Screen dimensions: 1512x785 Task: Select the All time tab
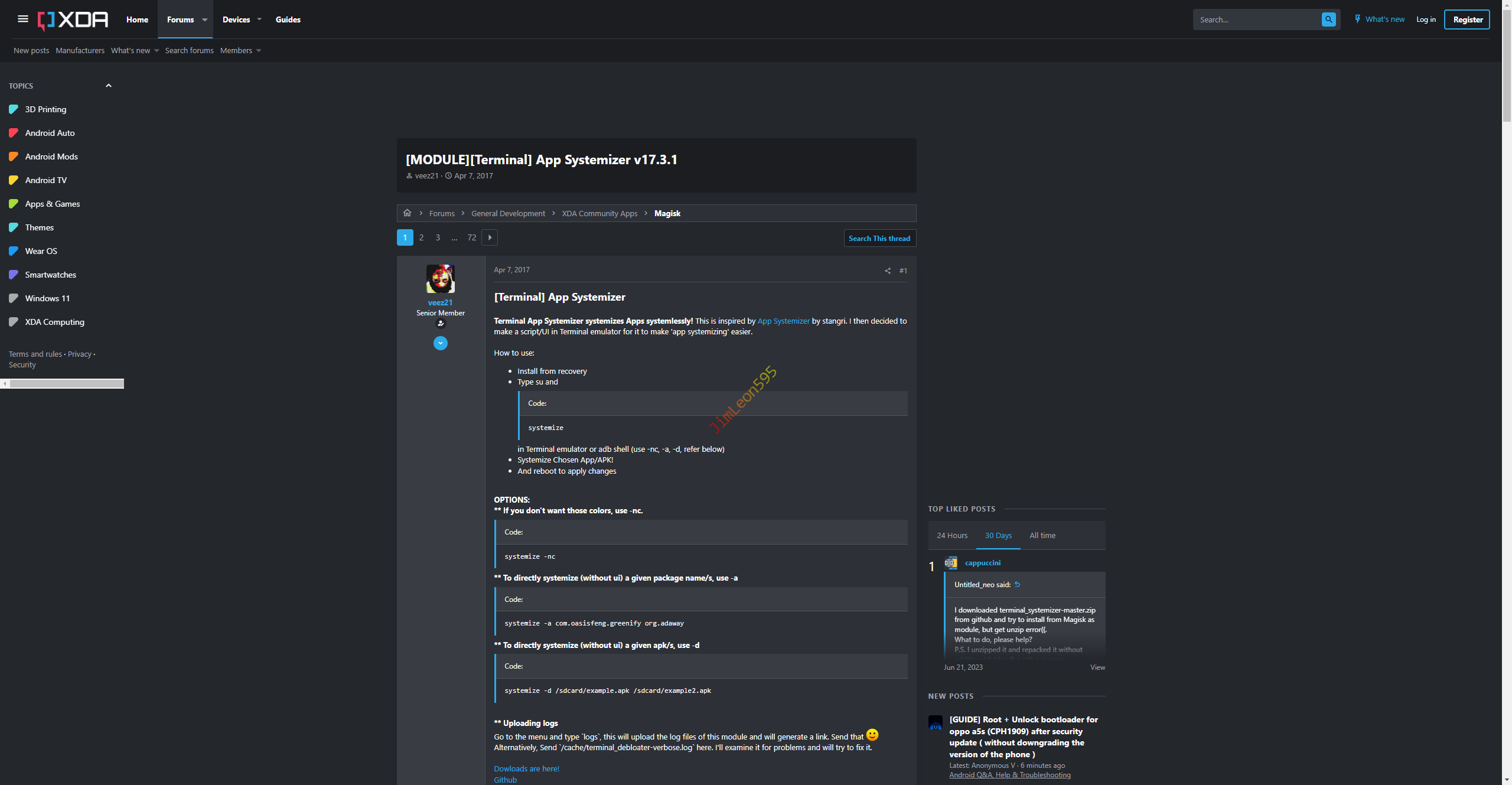click(x=1042, y=535)
